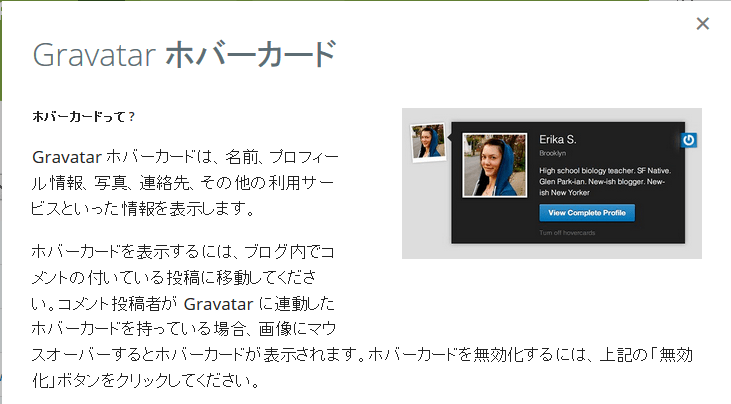This screenshot has height=404, width=731.
Task: Click the text Gravatar に連動した
Action: (259, 304)
